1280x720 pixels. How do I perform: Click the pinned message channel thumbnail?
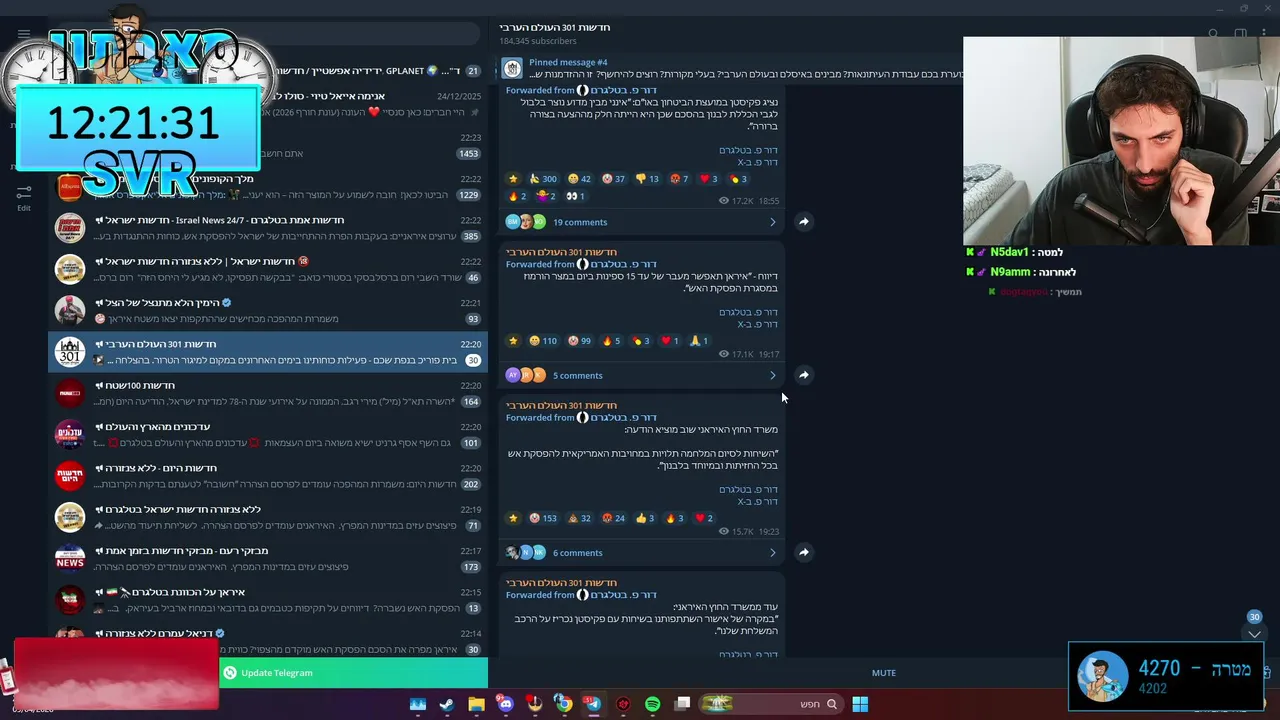tap(512, 68)
